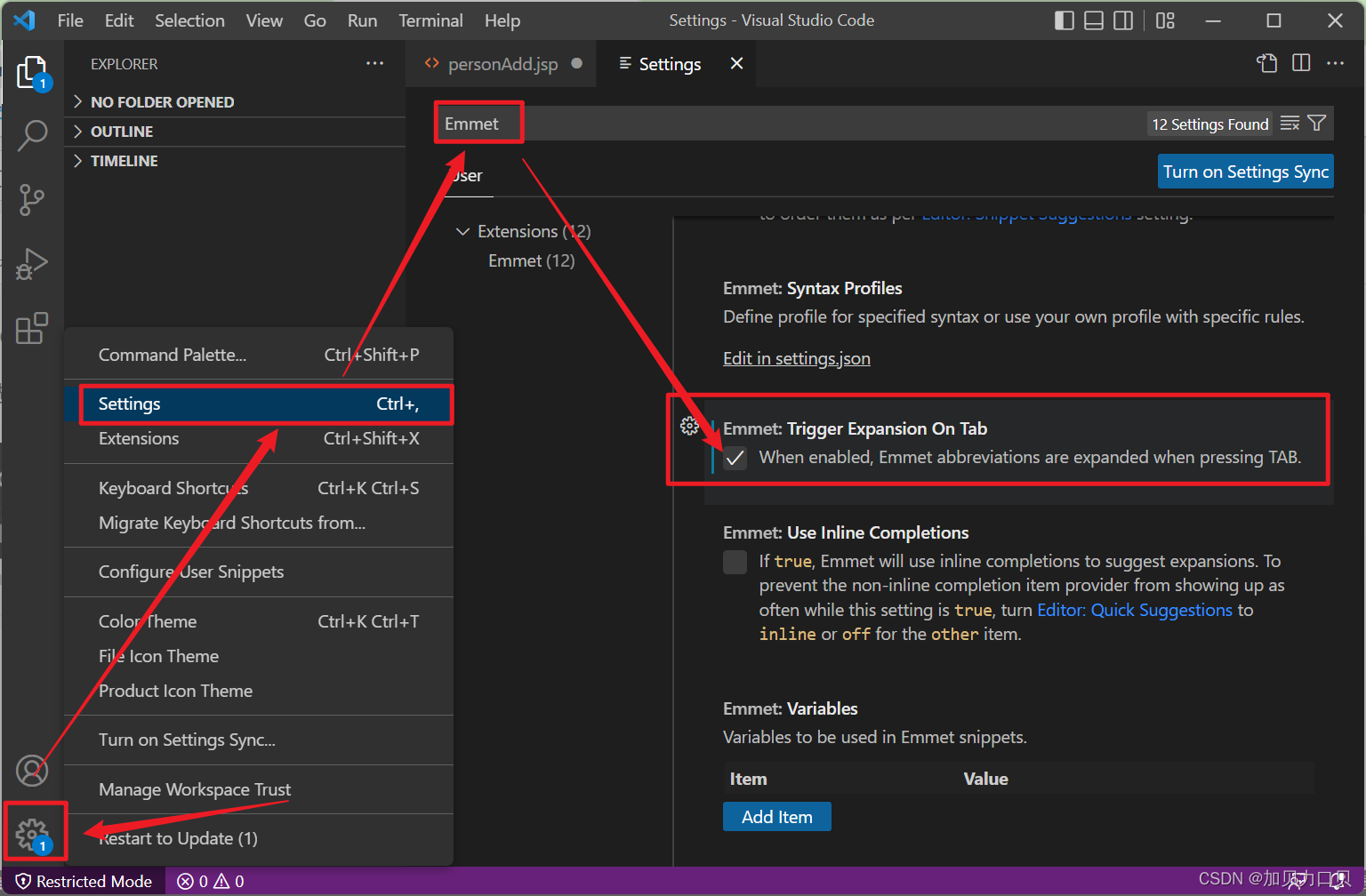
Task: Expand the NO FOLDER OPENED section
Action: coord(235,102)
